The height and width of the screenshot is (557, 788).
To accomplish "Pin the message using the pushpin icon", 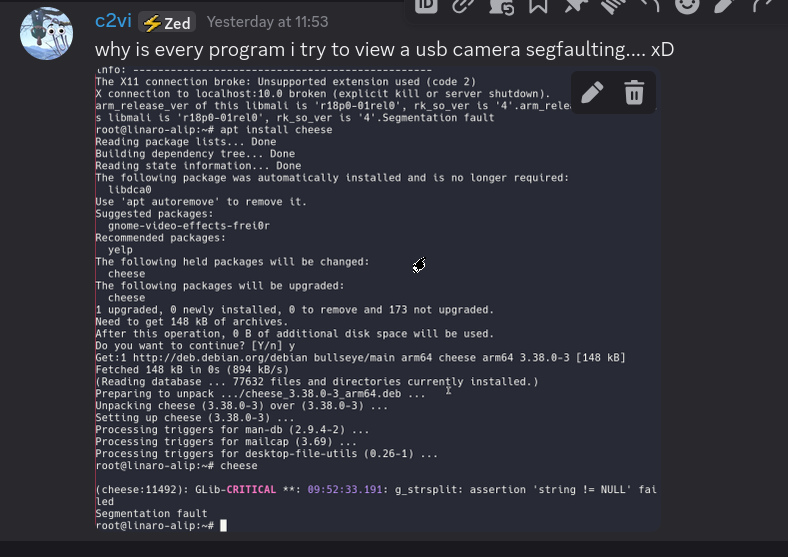I will (x=576, y=7).
